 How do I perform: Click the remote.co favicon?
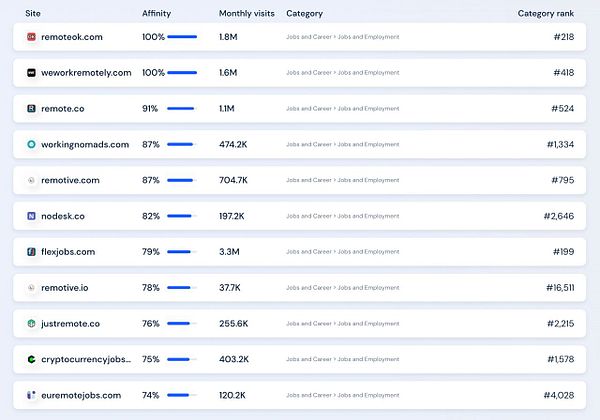[x=31, y=109]
